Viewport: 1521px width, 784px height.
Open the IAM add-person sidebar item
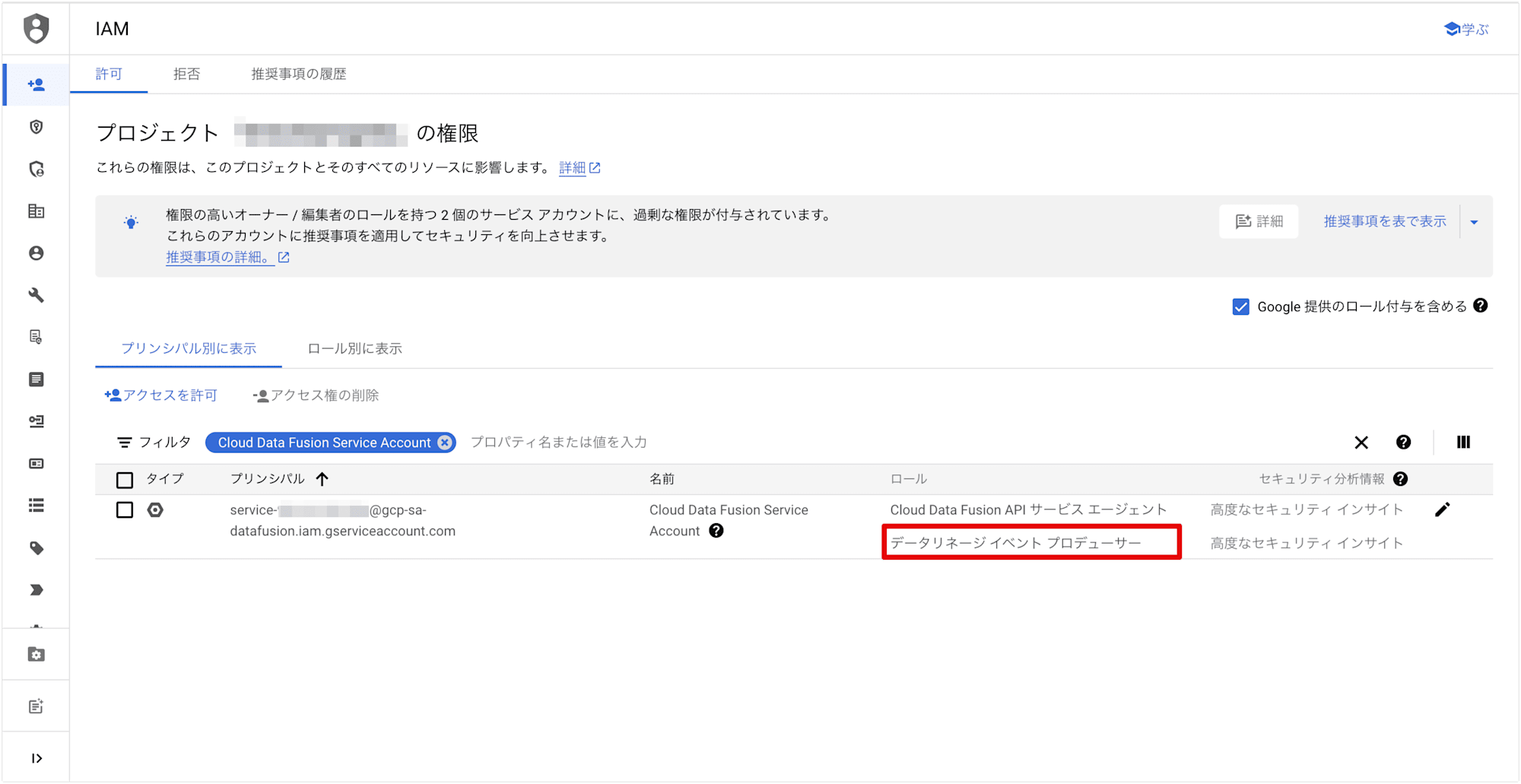(x=36, y=84)
